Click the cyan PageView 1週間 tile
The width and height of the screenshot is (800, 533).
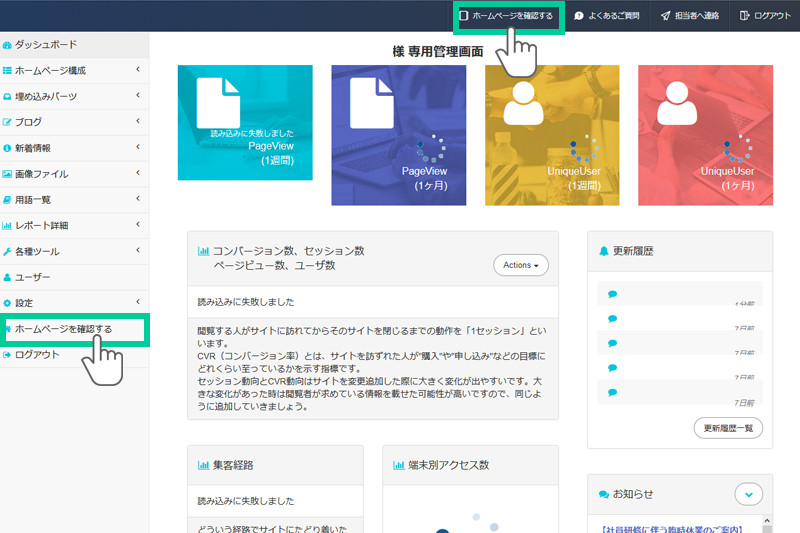[x=244, y=123]
